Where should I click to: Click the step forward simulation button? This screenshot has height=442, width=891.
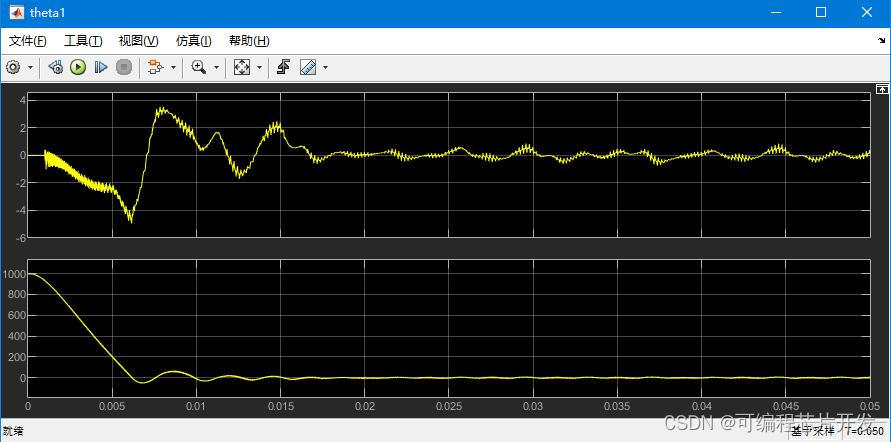pos(101,67)
